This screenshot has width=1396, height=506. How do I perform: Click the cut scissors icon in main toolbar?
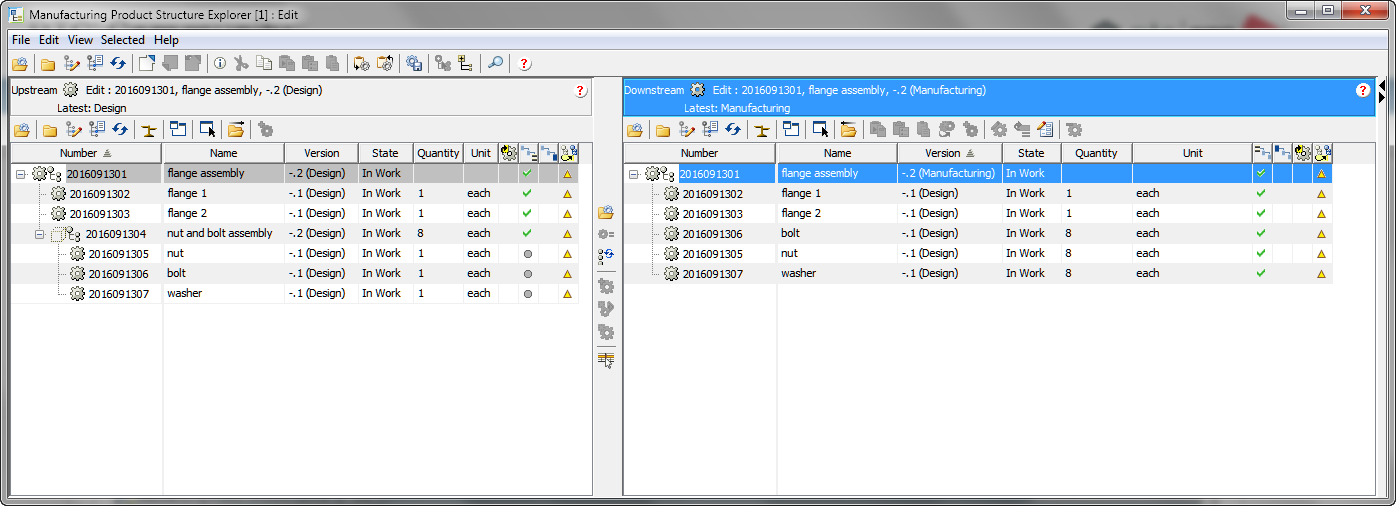(x=241, y=64)
